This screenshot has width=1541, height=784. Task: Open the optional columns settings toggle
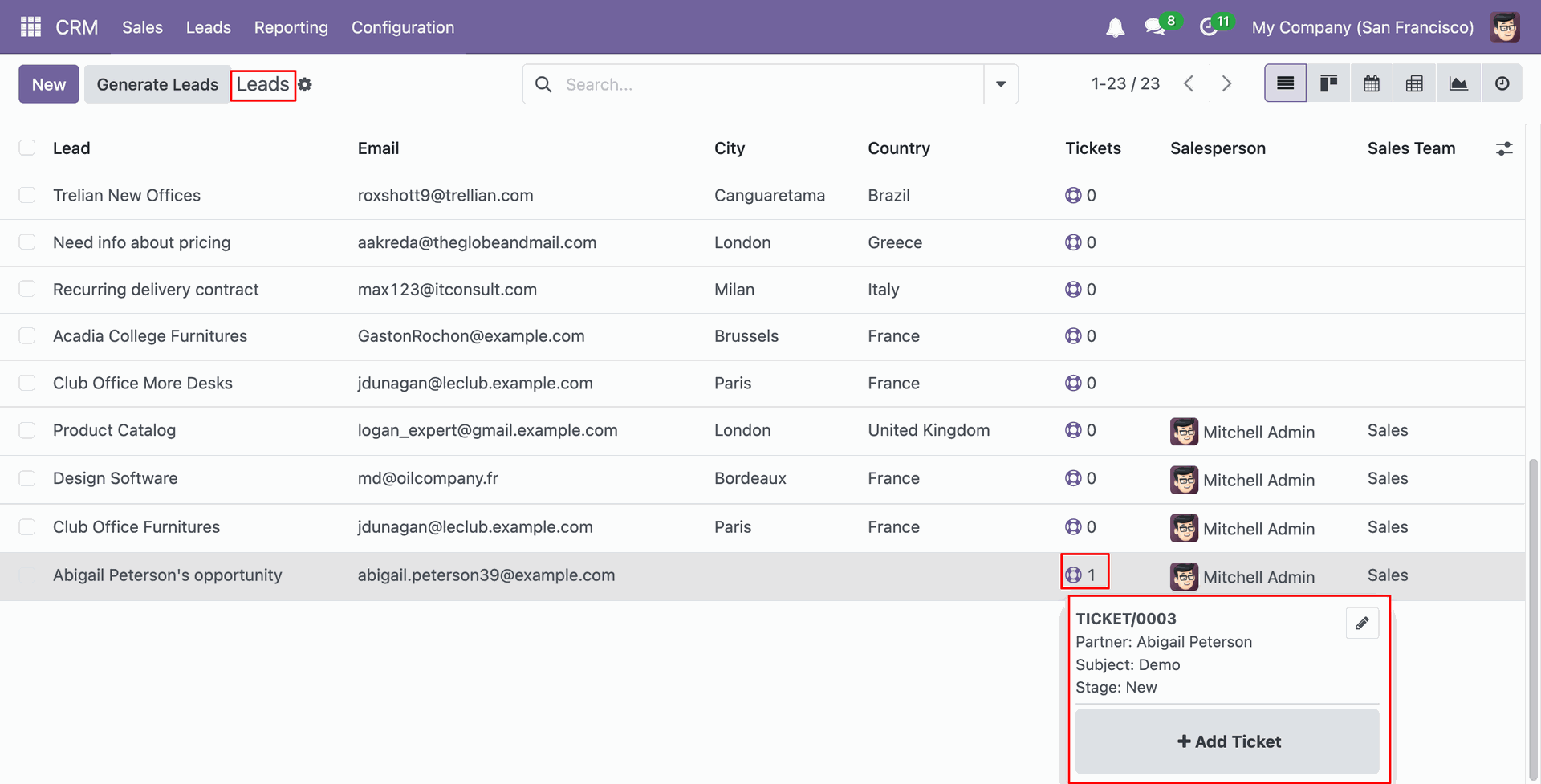[x=1504, y=148]
